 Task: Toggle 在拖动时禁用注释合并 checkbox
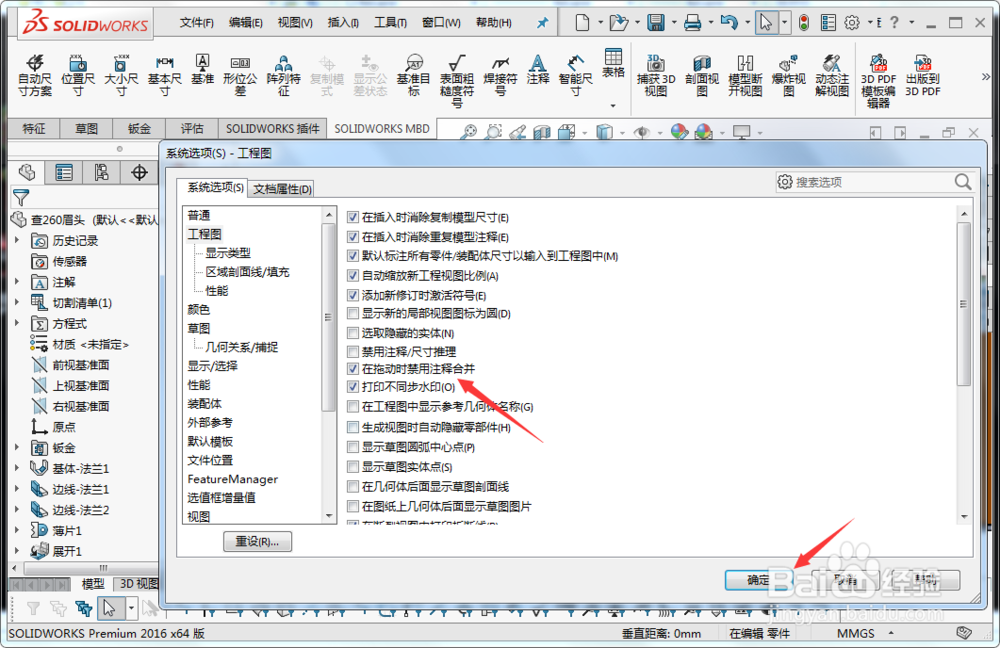353,369
